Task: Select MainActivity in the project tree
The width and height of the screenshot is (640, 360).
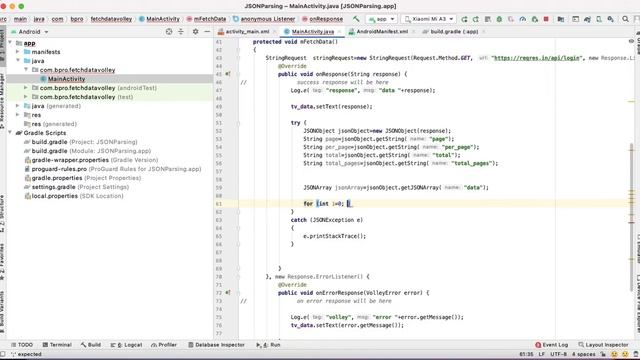Action: coord(66,79)
